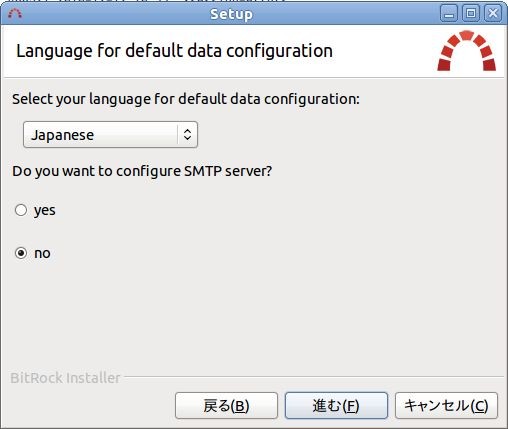
Task: Open the Japanese language combo box
Action: [x=110, y=135]
